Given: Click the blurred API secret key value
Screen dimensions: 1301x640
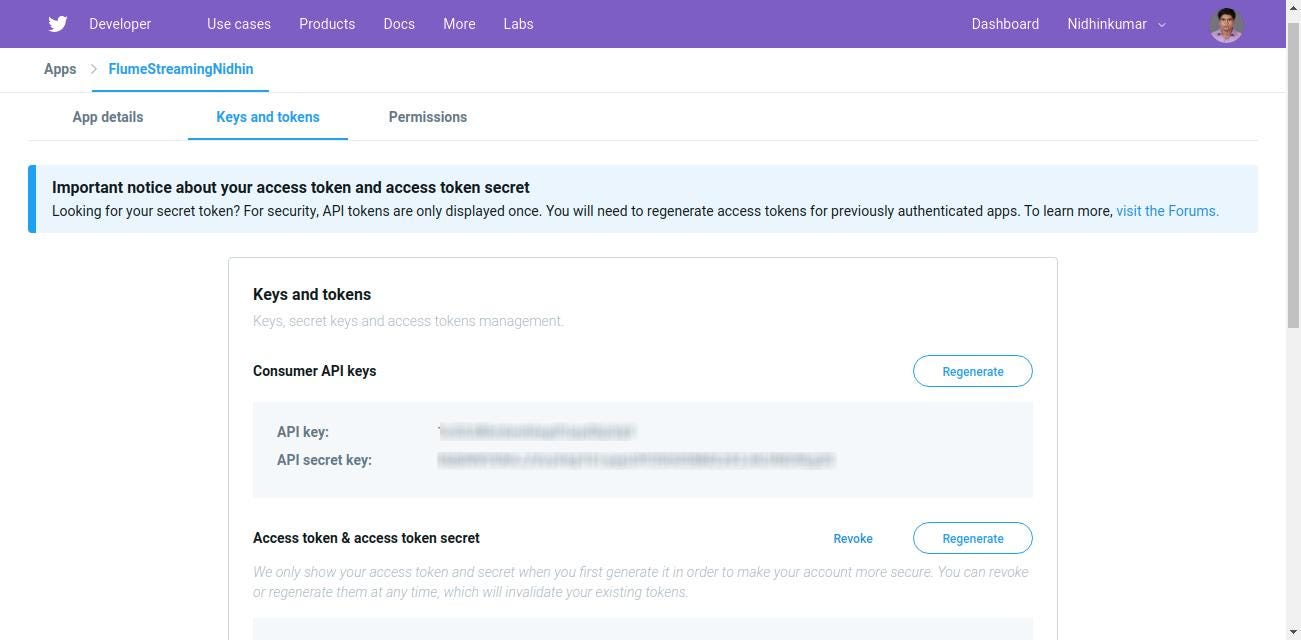Looking at the screenshot, I should (x=636, y=460).
